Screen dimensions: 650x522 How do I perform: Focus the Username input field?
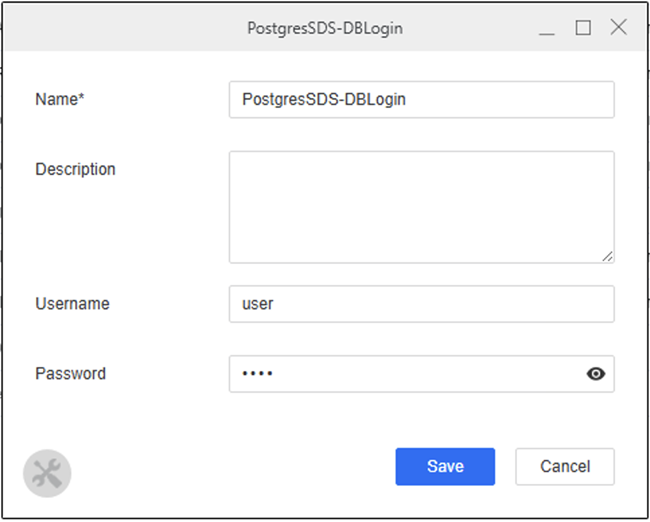tap(421, 304)
